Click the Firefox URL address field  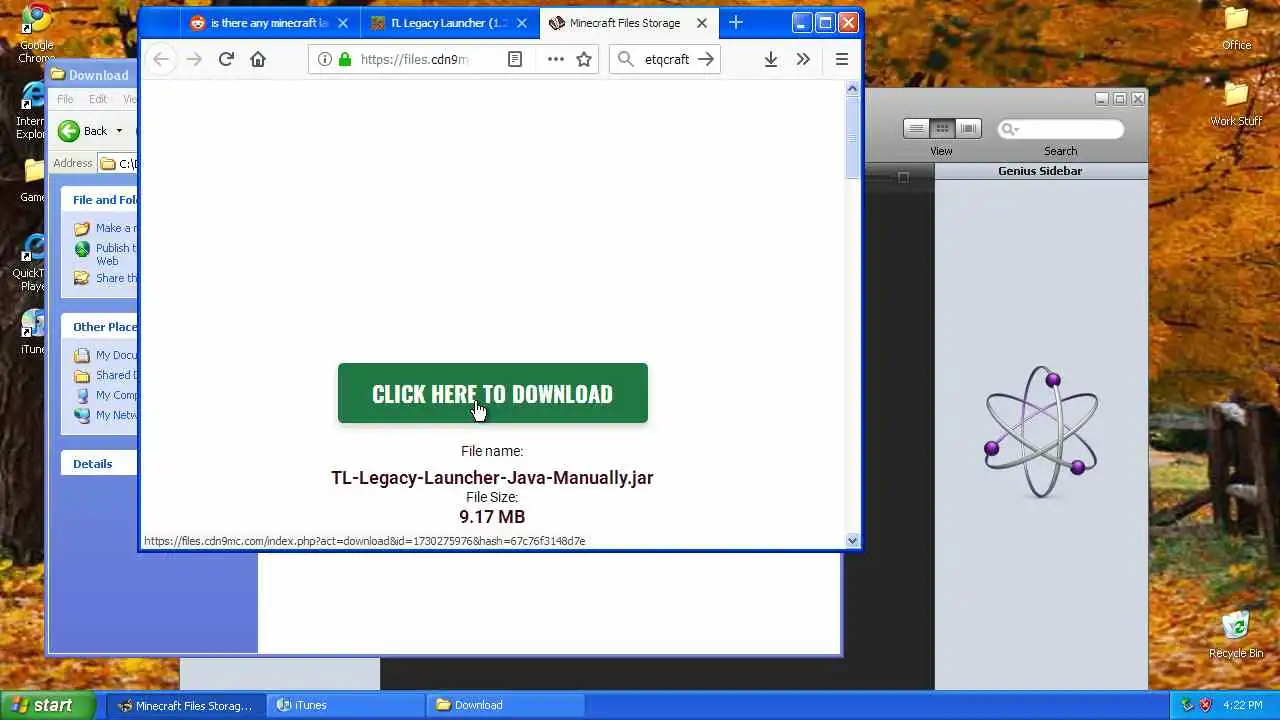tap(414, 59)
